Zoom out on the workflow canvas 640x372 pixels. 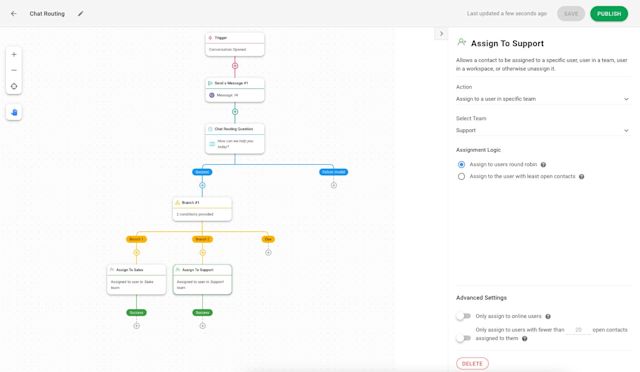pos(14,70)
